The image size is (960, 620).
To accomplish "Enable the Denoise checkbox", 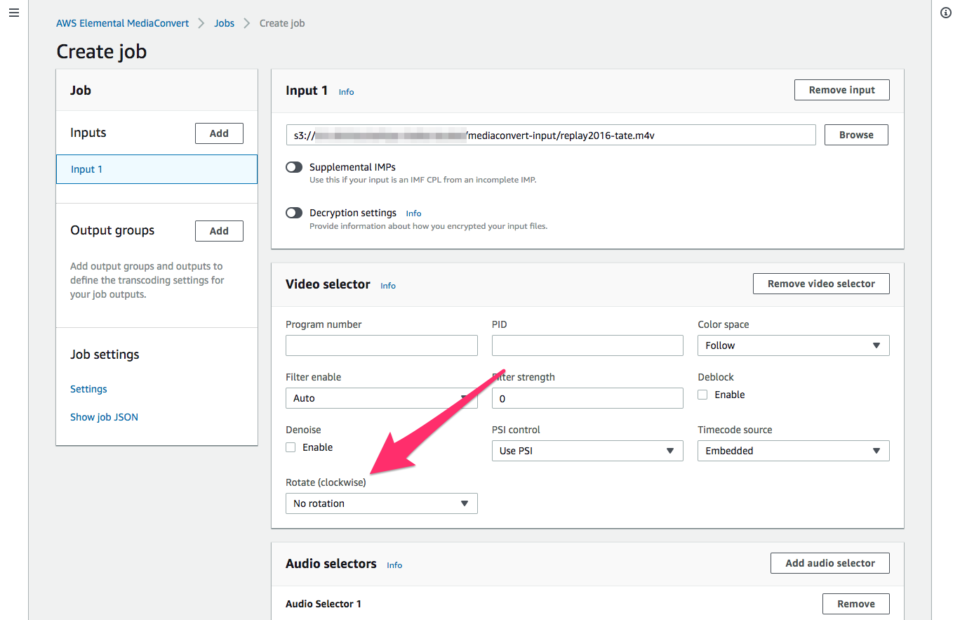I will 290,447.
